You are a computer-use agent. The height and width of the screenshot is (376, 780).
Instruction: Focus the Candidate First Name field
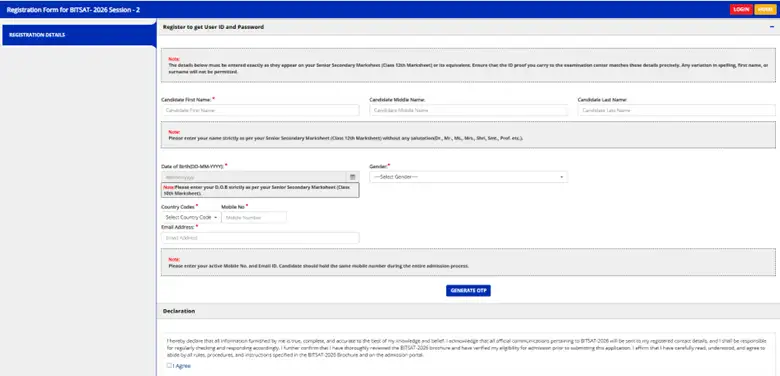pos(260,110)
